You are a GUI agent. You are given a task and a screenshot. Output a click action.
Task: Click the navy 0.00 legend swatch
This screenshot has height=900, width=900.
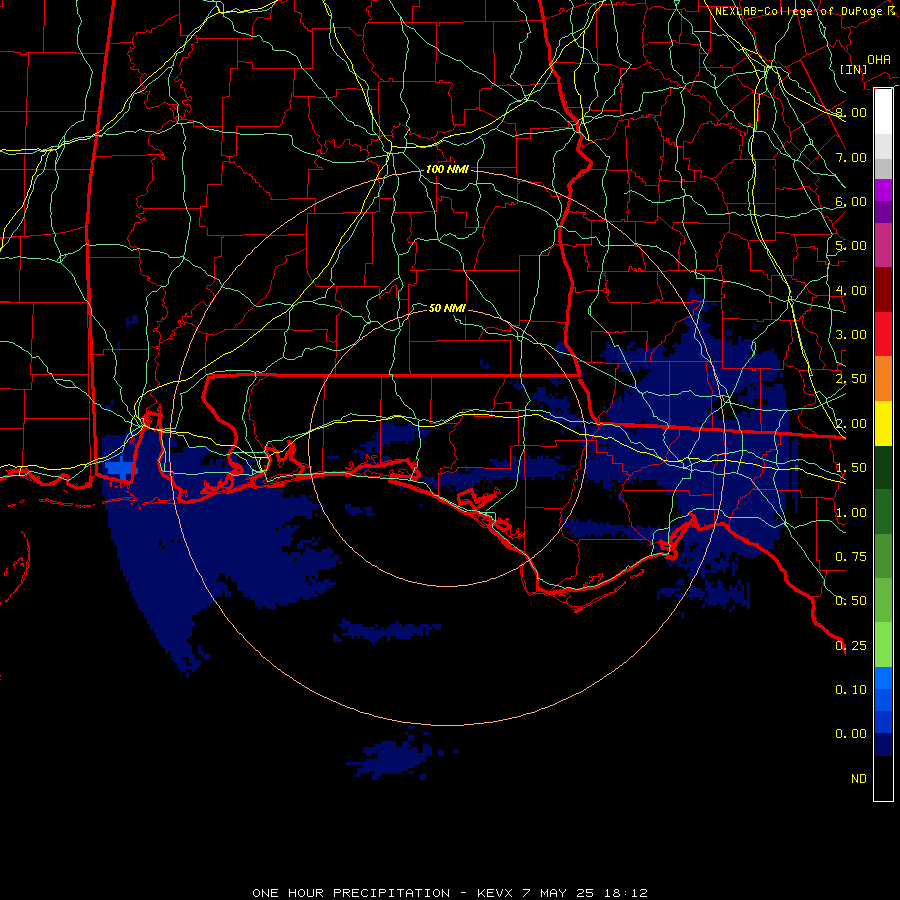coord(883,745)
